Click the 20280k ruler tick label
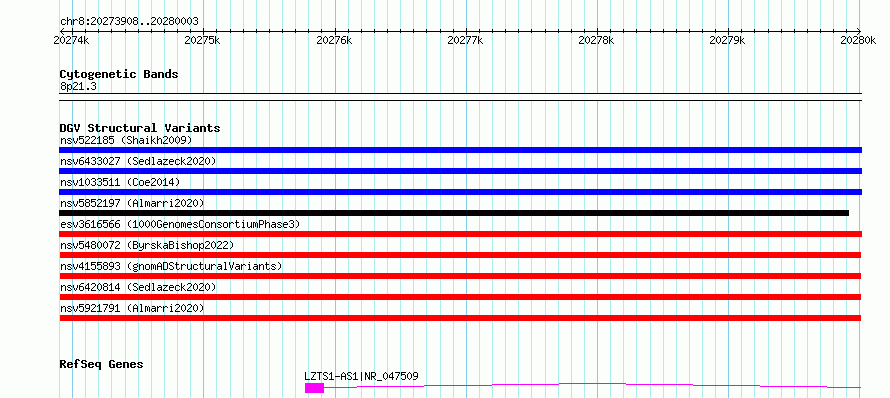890x398 pixels. [x=859, y=40]
